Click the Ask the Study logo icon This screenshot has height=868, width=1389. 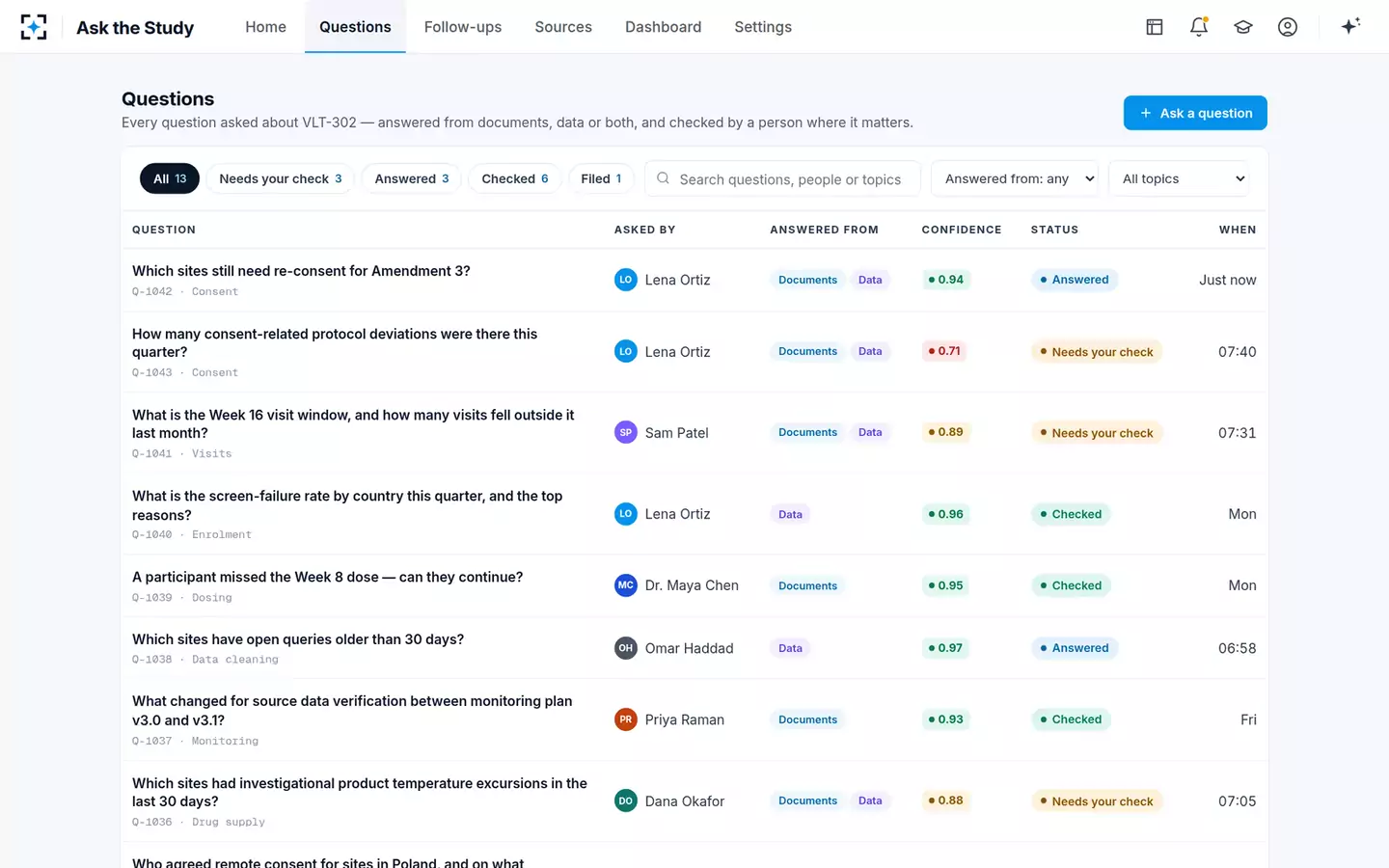click(34, 27)
